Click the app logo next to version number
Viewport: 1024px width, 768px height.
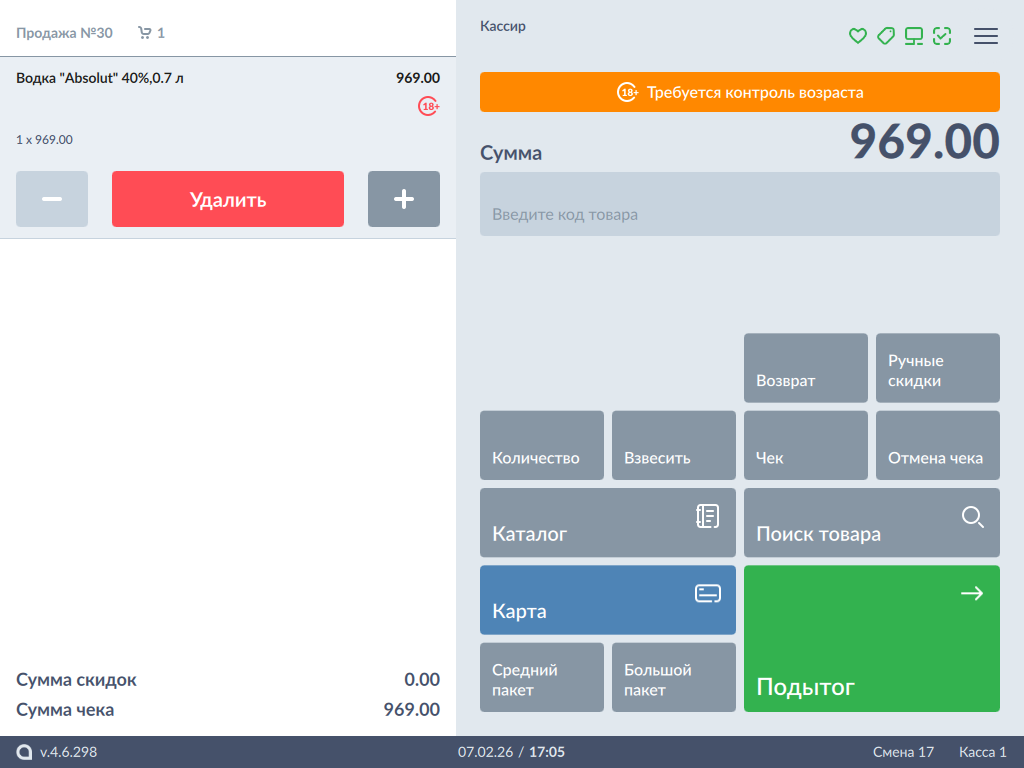(24, 752)
